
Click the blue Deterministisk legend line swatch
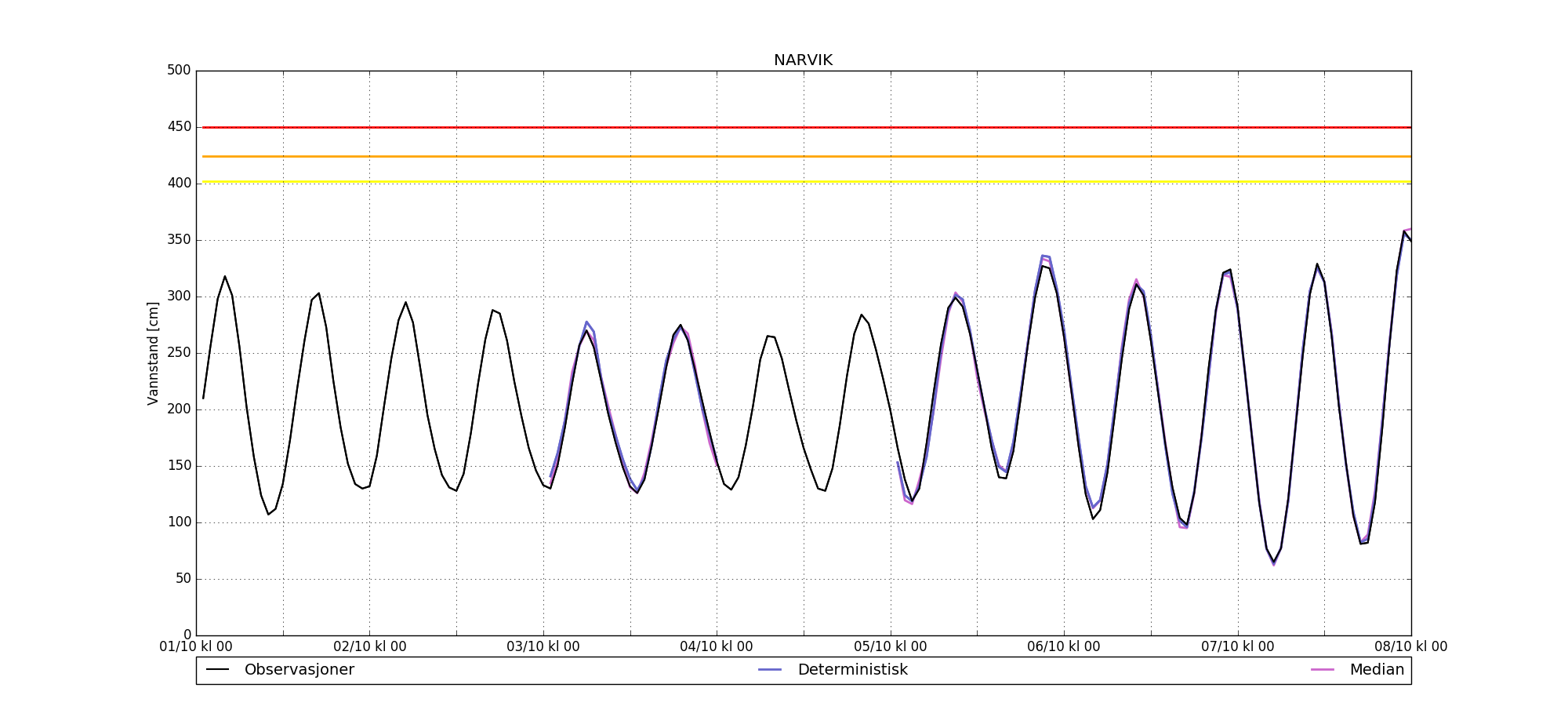coord(770,670)
